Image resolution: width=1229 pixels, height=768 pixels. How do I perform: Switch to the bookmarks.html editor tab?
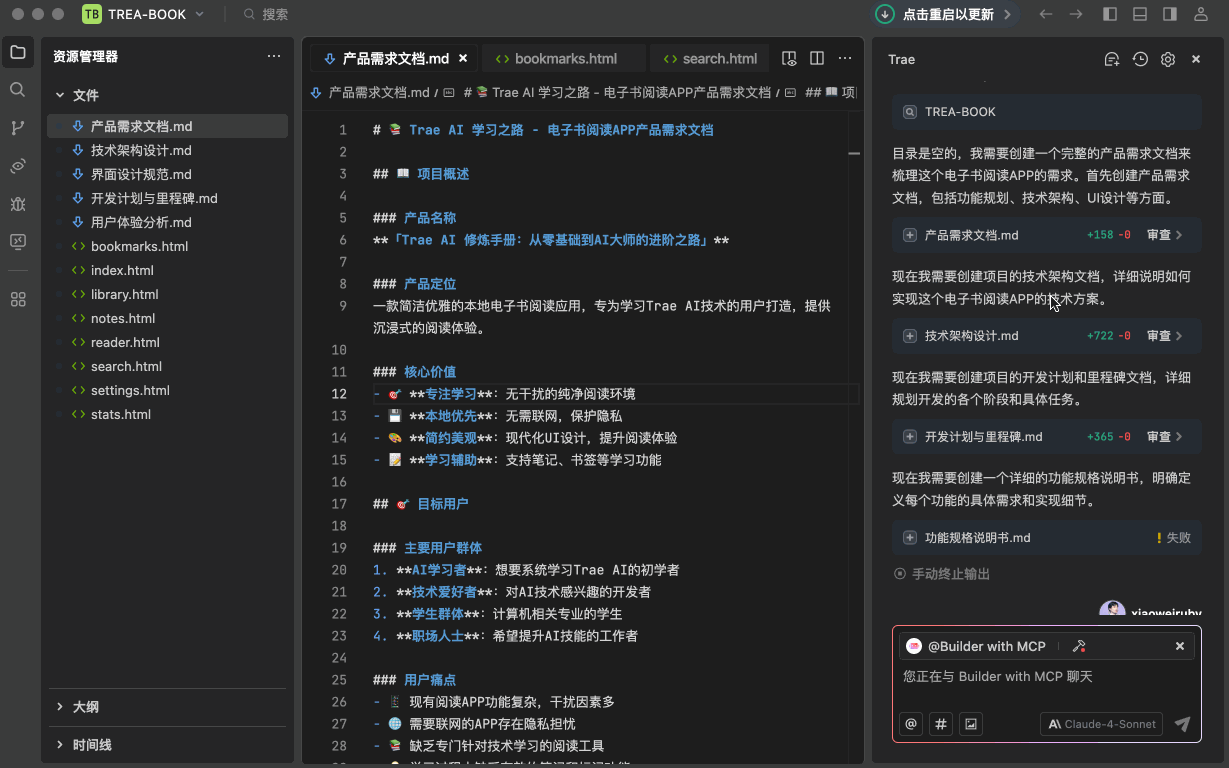click(x=565, y=59)
